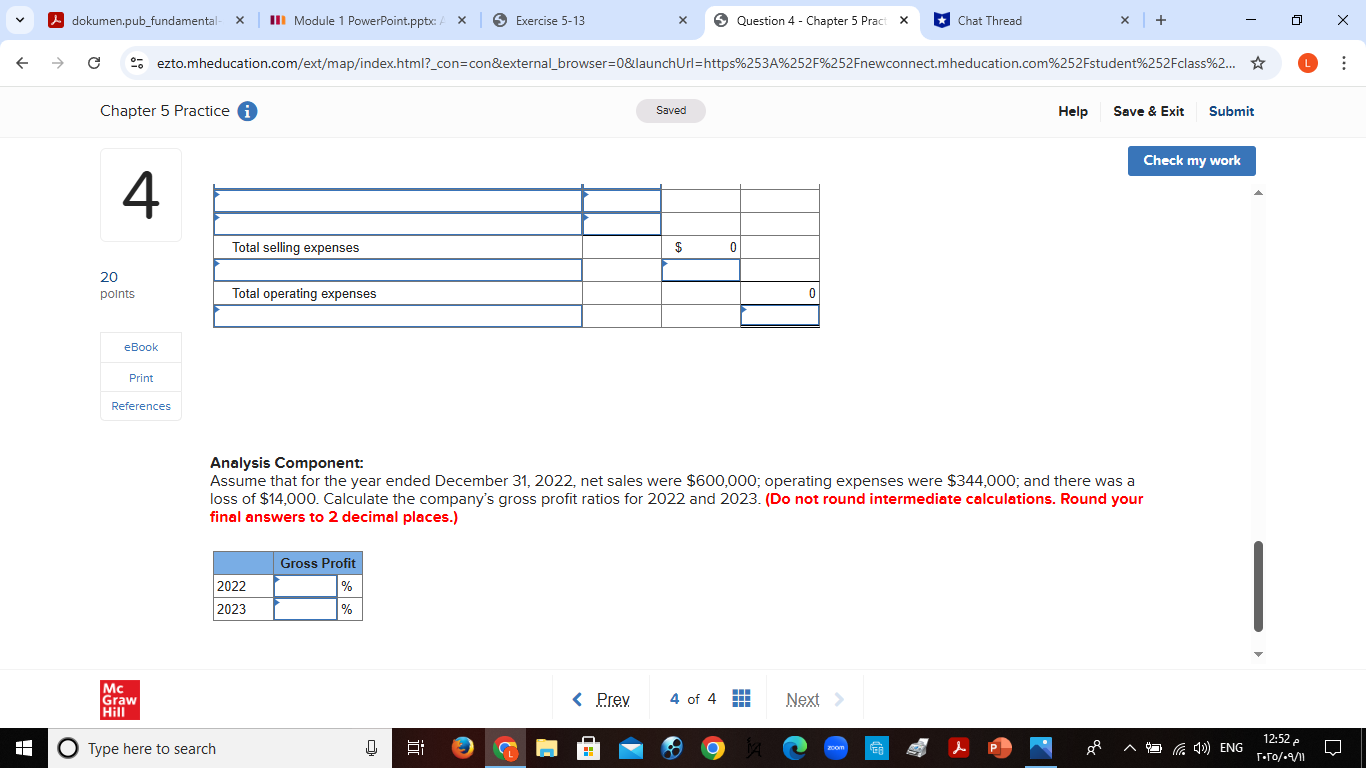Image resolution: width=1366 pixels, height=768 pixels.
Task: Click the Check my work button
Action: [1191, 160]
